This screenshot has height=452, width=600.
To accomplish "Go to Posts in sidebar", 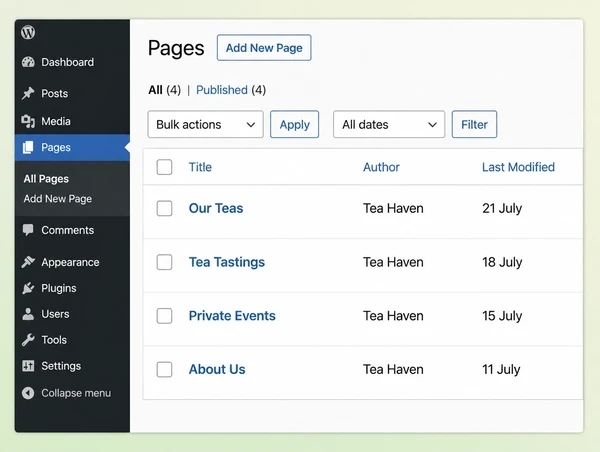I will click(x=54, y=93).
